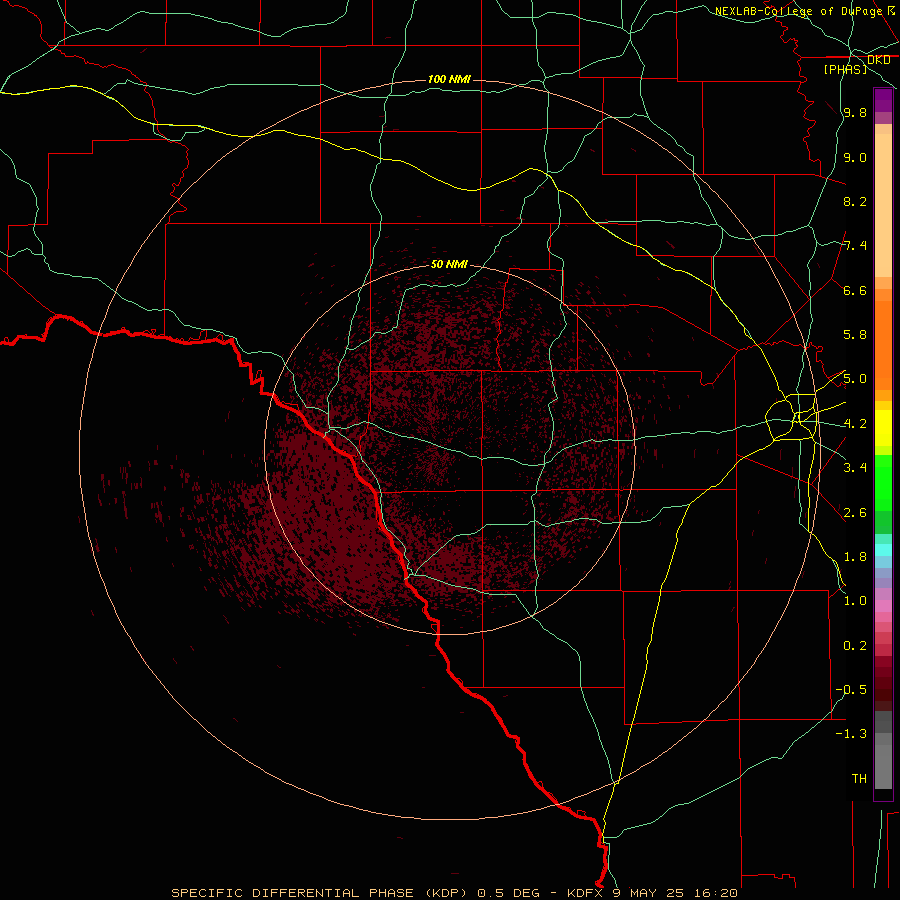900x900 pixels.
Task: Click the 0.2 legend value
Action: (x=855, y=645)
